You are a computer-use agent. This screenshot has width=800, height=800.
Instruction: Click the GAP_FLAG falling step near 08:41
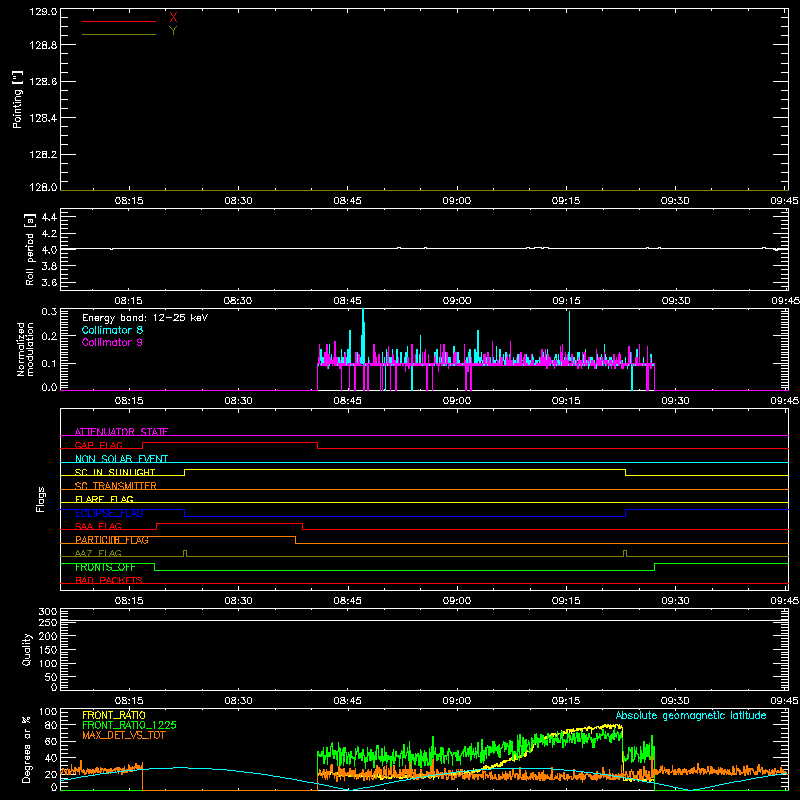tap(318, 445)
